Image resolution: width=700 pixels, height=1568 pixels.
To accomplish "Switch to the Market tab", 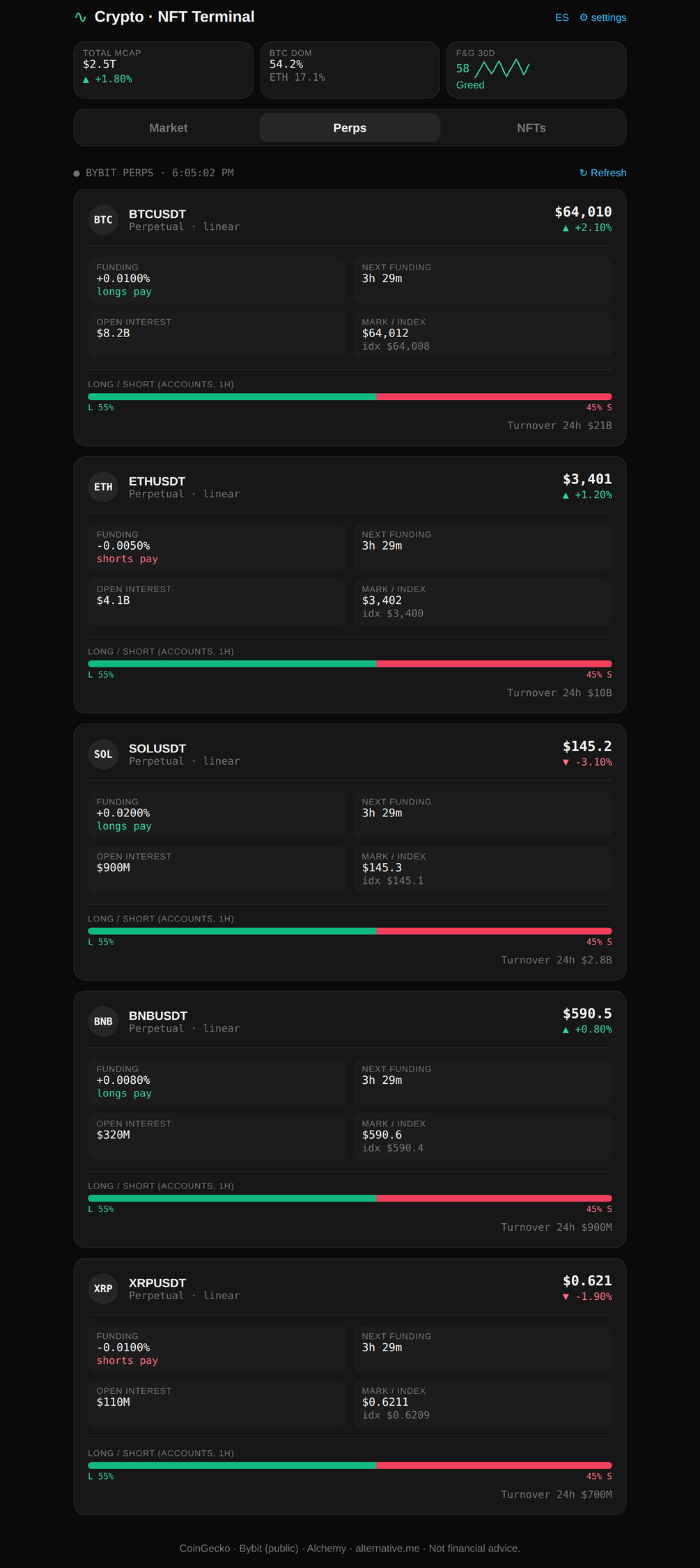I will tap(168, 128).
